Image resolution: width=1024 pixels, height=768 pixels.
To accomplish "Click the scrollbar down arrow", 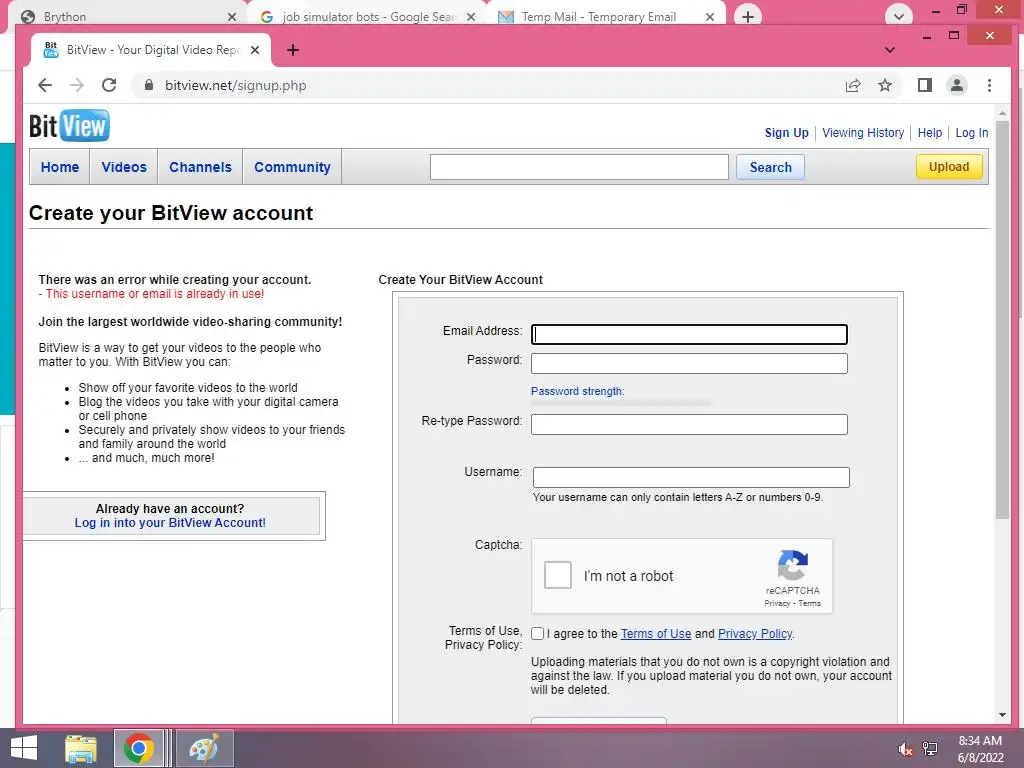I will tap(1002, 715).
